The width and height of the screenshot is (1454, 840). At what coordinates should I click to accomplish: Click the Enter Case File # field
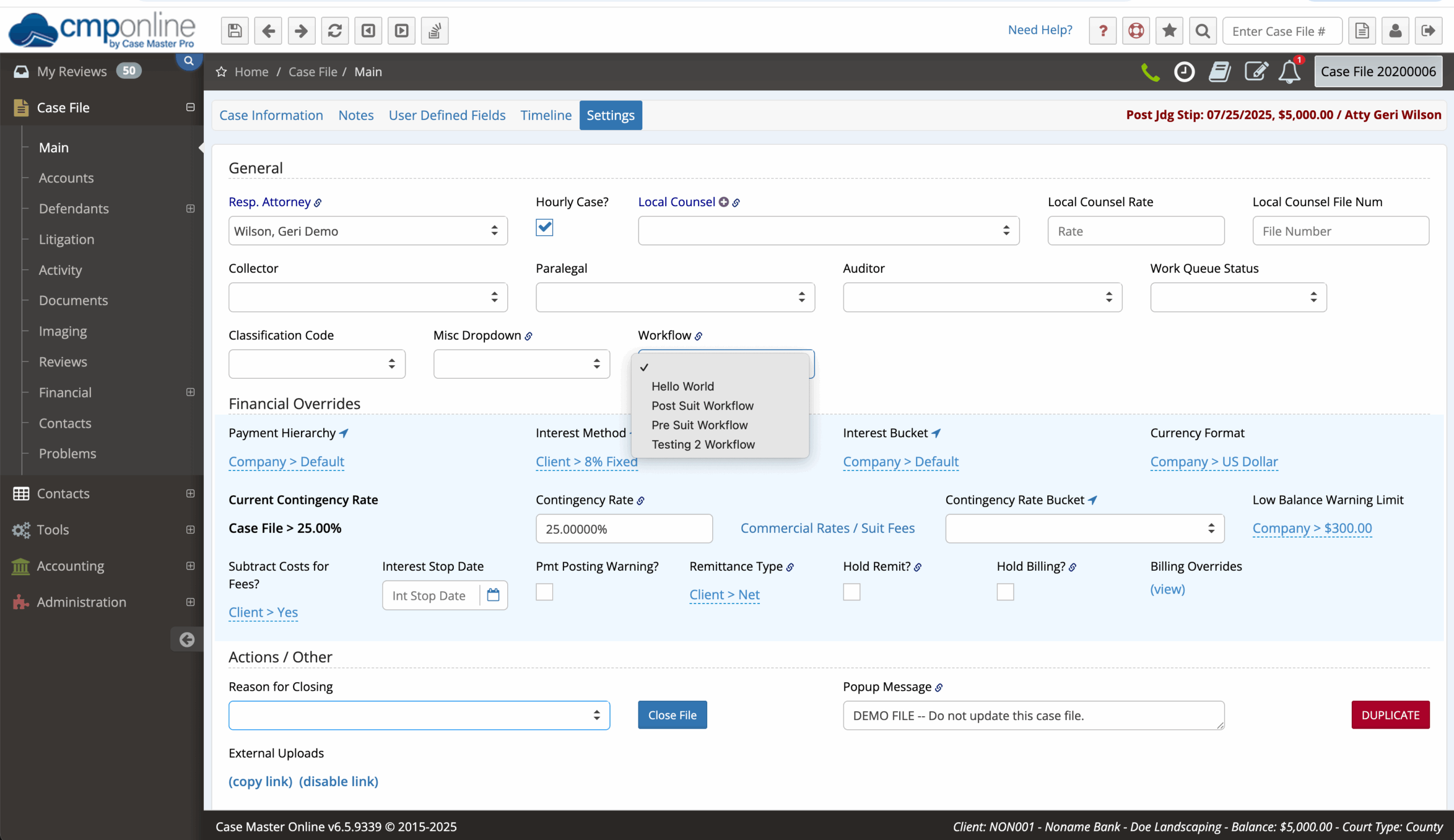pyautogui.click(x=1281, y=31)
